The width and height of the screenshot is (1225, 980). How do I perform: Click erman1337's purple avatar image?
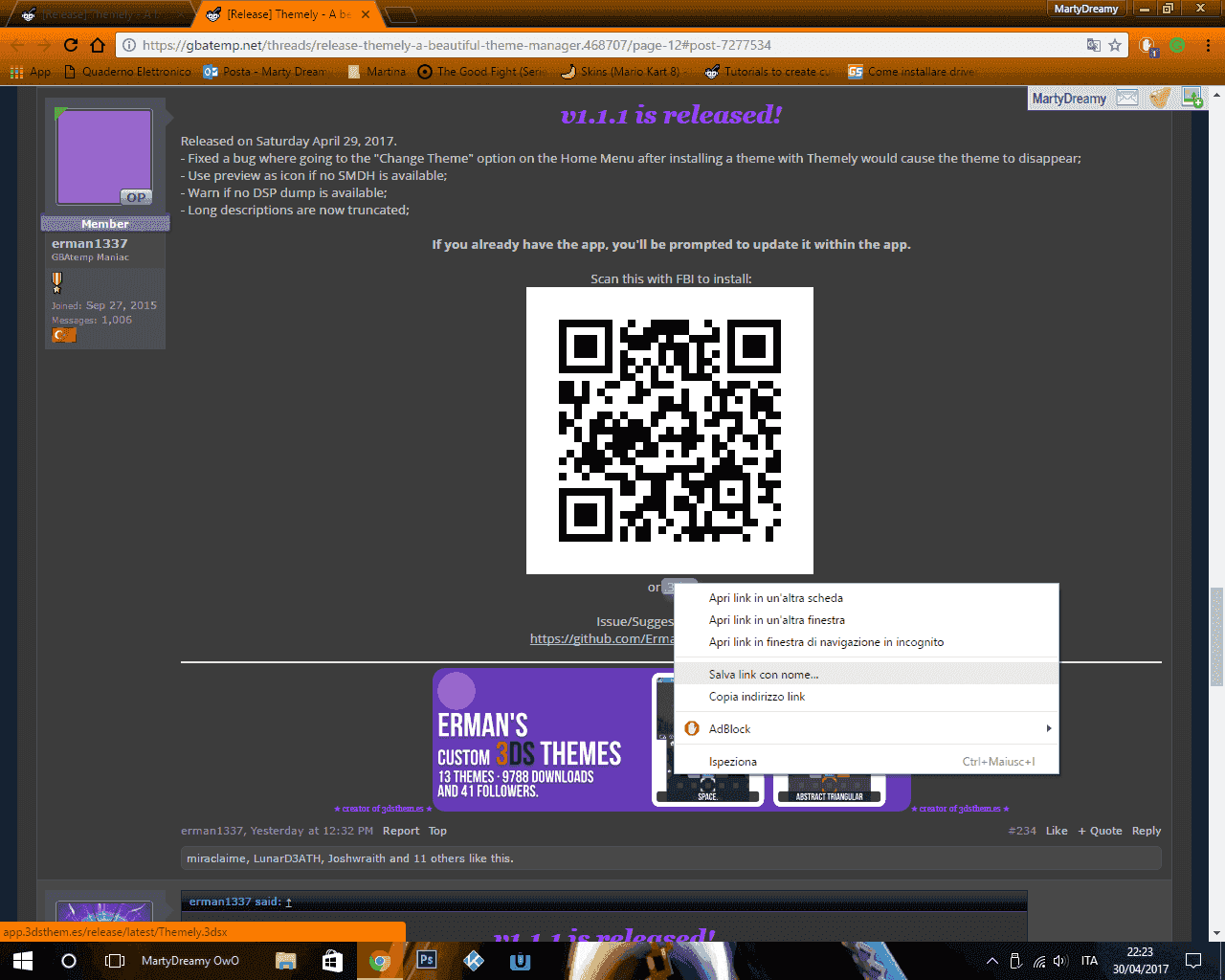104,156
